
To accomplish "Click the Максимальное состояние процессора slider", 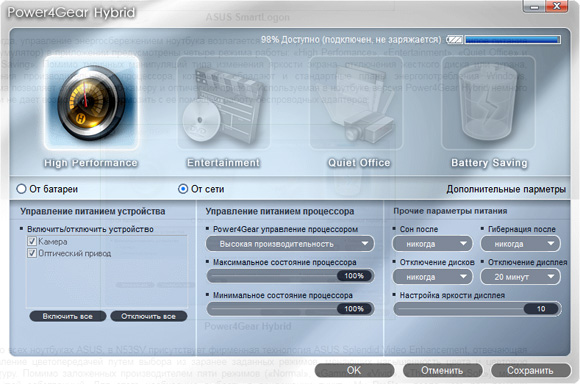I will (x=290, y=276).
